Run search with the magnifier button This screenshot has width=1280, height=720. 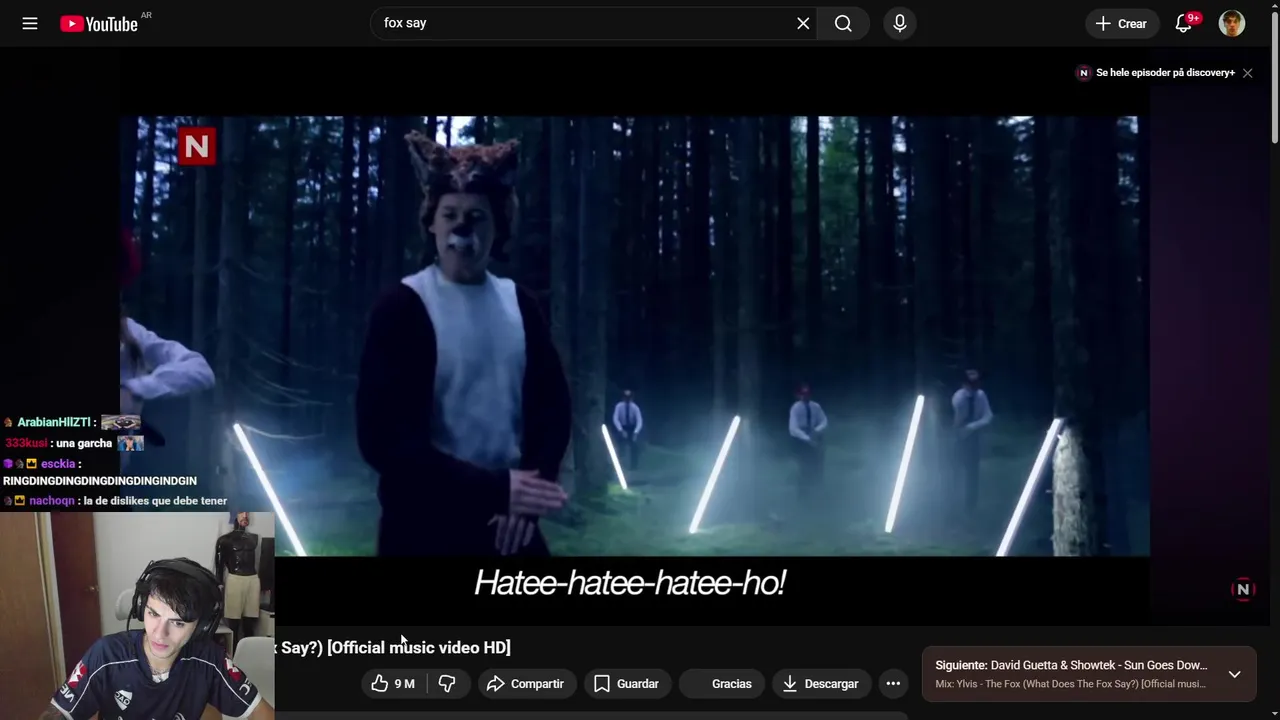click(843, 23)
